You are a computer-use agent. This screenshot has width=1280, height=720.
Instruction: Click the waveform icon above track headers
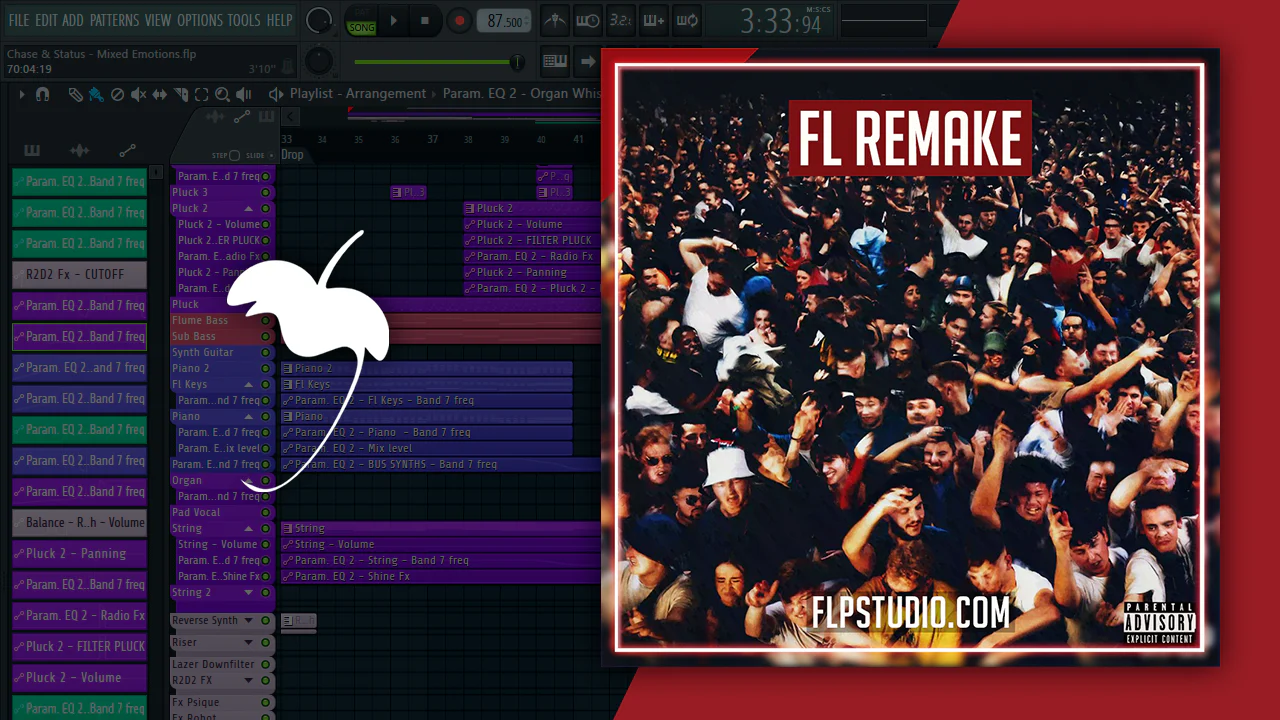pos(214,117)
